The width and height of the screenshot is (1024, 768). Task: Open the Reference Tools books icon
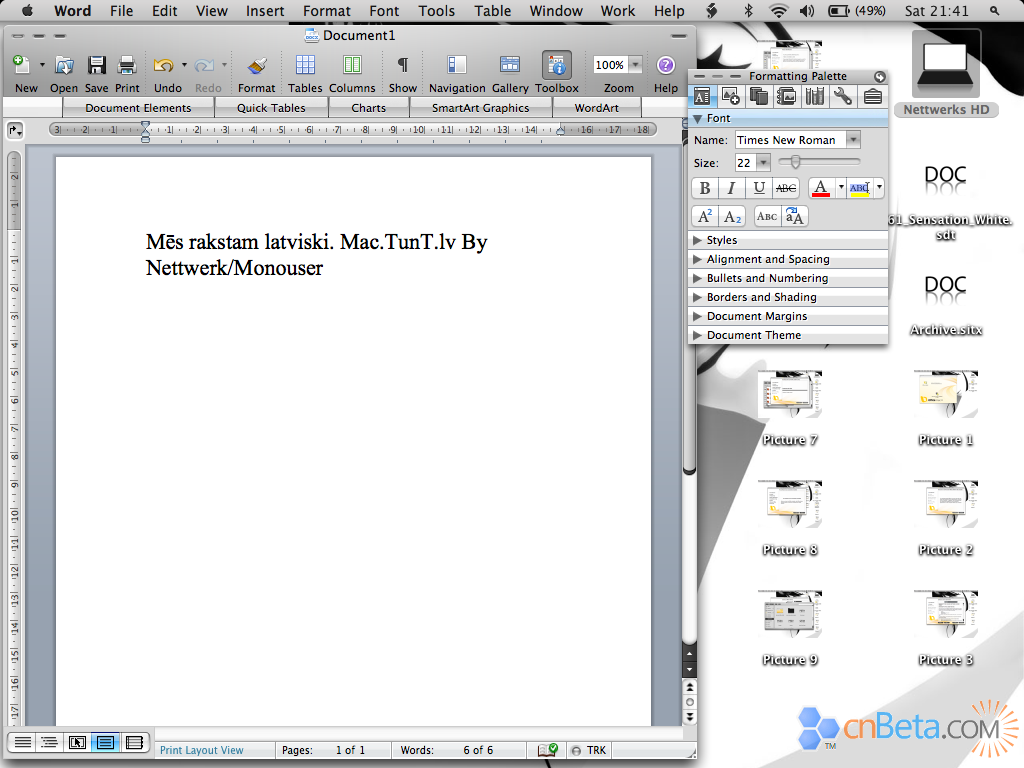pos(814,97)
